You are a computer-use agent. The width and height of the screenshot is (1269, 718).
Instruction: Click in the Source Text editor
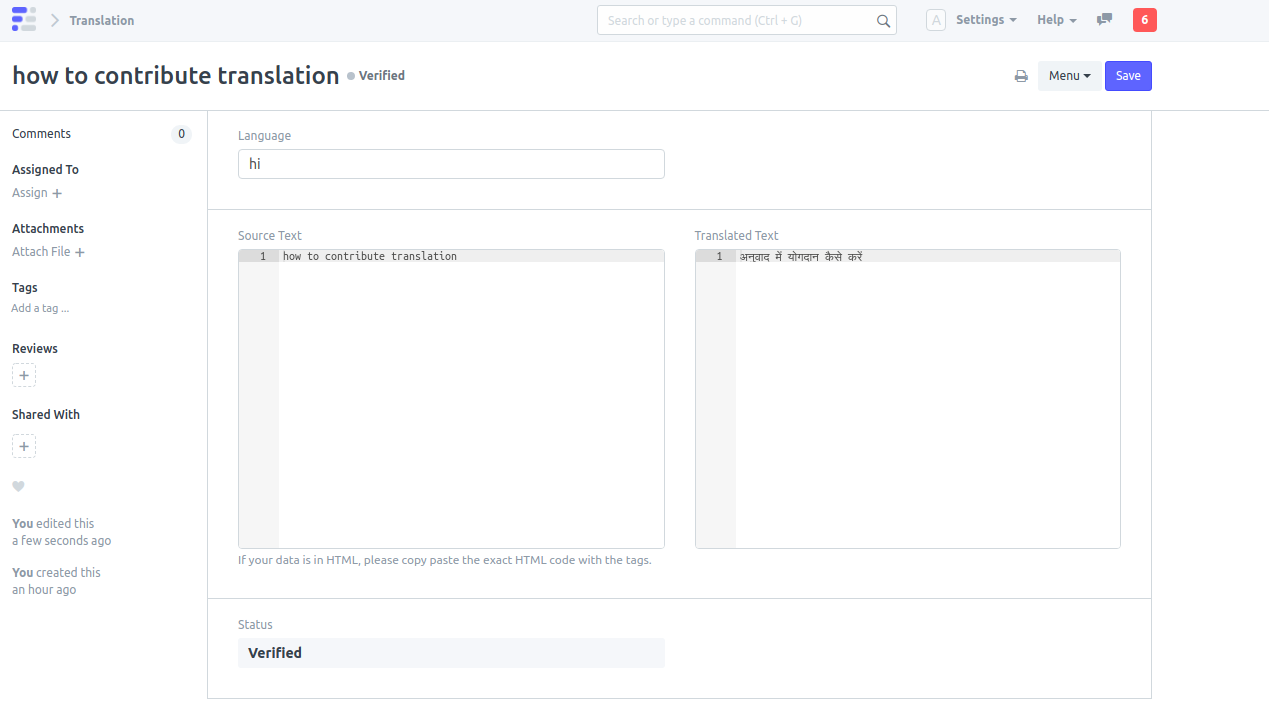point(470,400)
